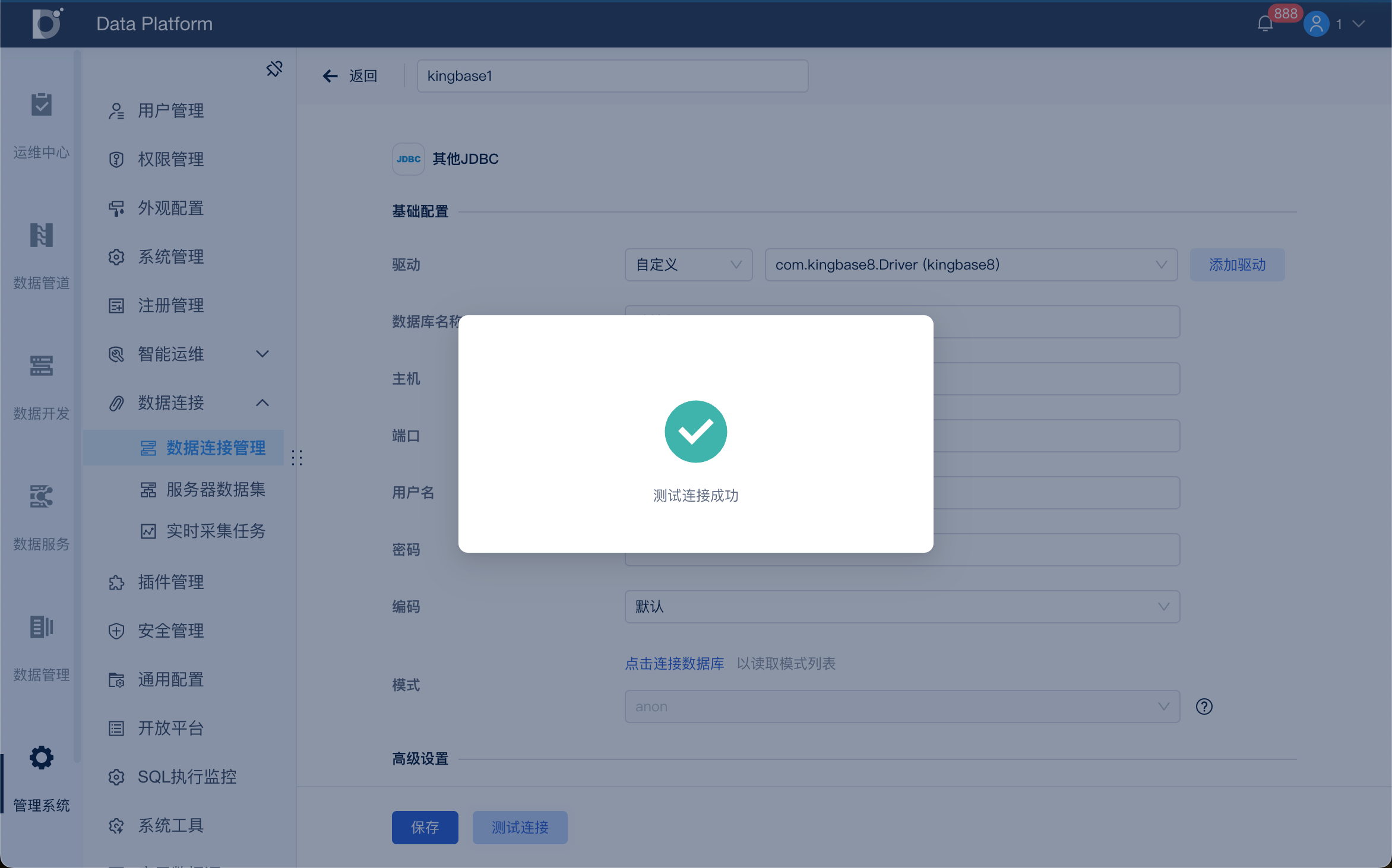This screenshot has height=868, width=1392.
Task: Select 服务器数据集 menu item
Action: point(215,490)
